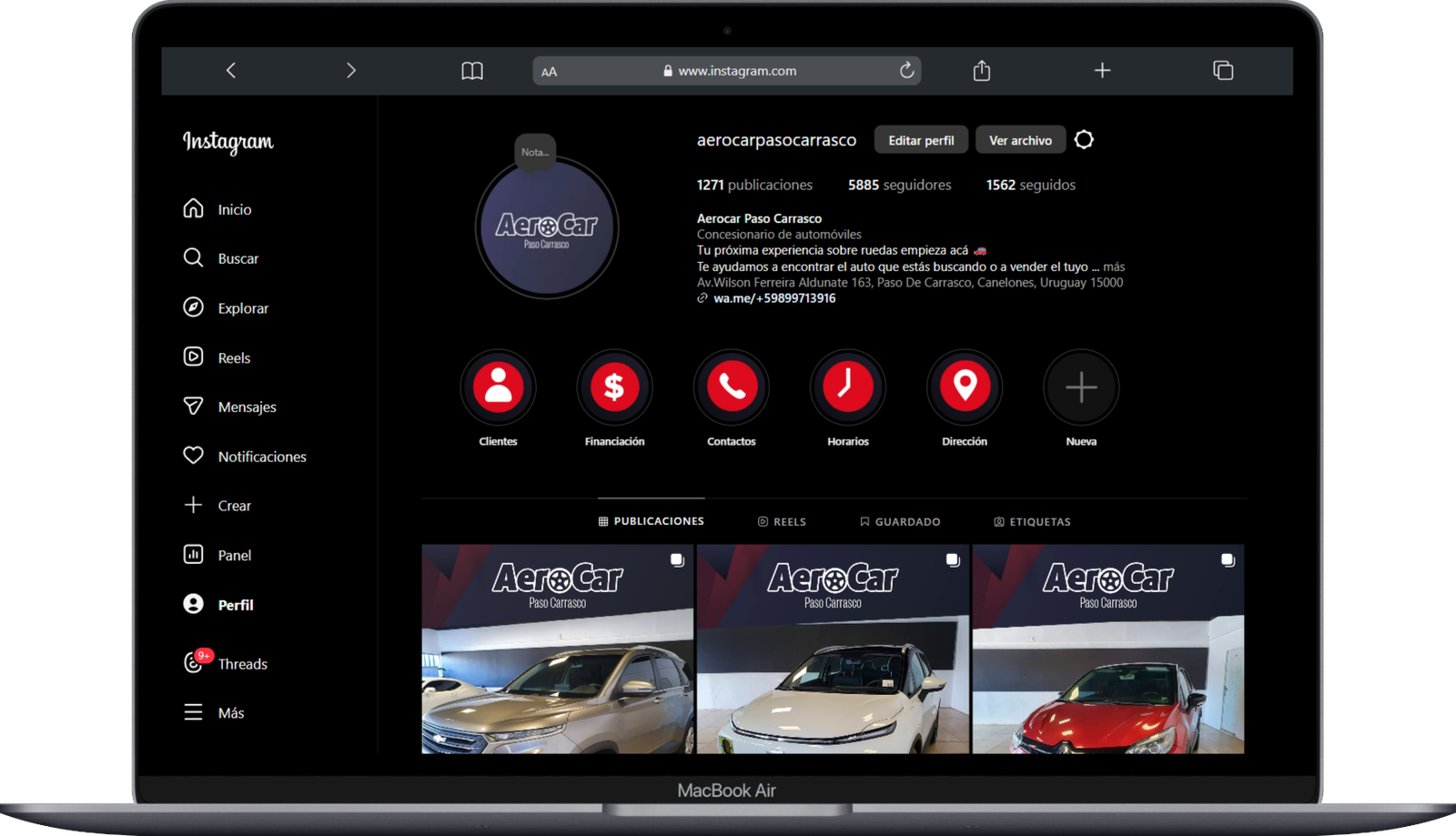Click the Nota bubble above profile picture
Image resolution: width=1456 pixels, height=836 pixels.
point(535,152)
